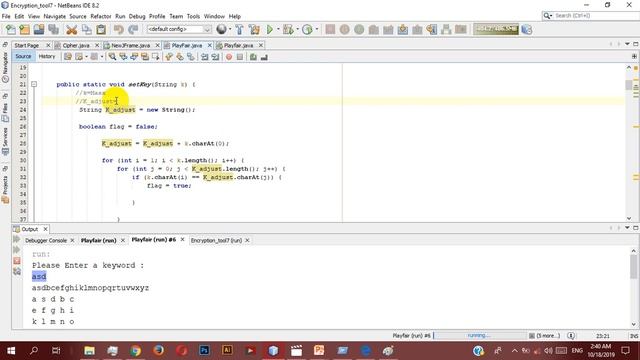The image size is (640, 360).
Task: Click the running progress bar in status bar
Action: (x=480, y=336)
